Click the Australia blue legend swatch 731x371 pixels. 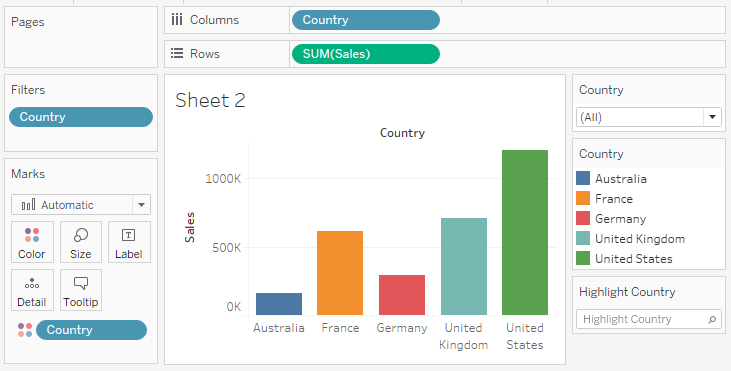[x=583, y=178]
